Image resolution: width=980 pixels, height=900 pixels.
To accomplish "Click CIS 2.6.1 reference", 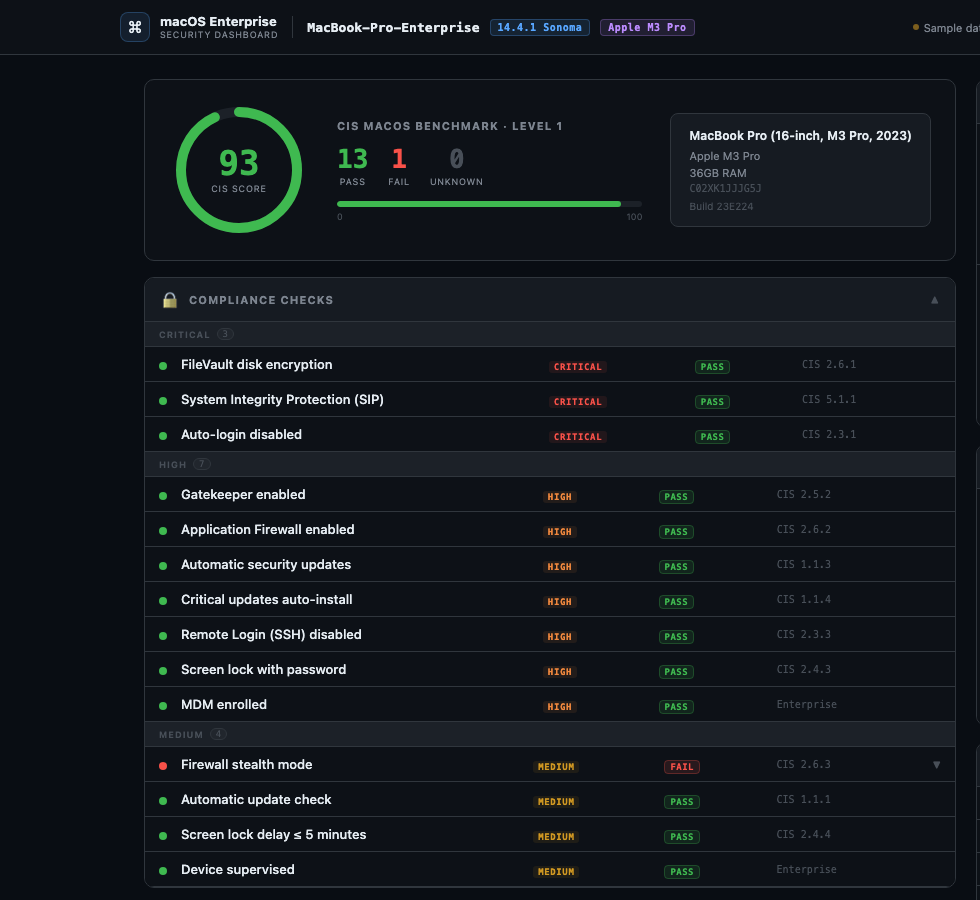I will point(829,364).
